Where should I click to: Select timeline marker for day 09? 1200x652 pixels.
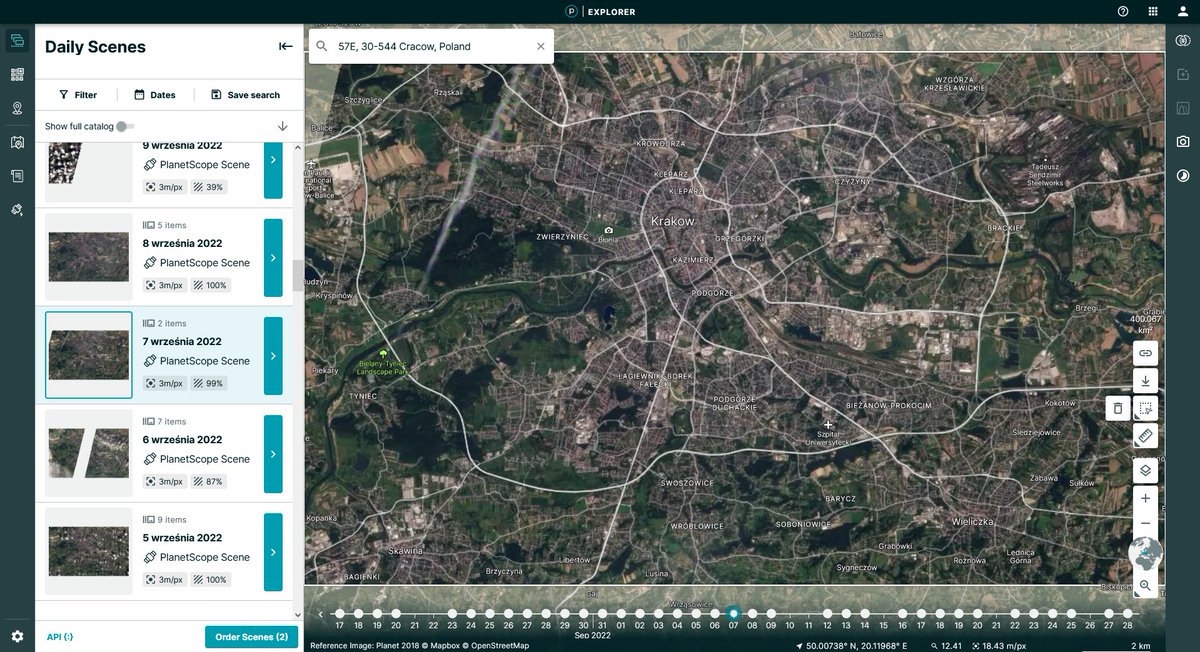[771, 613]
